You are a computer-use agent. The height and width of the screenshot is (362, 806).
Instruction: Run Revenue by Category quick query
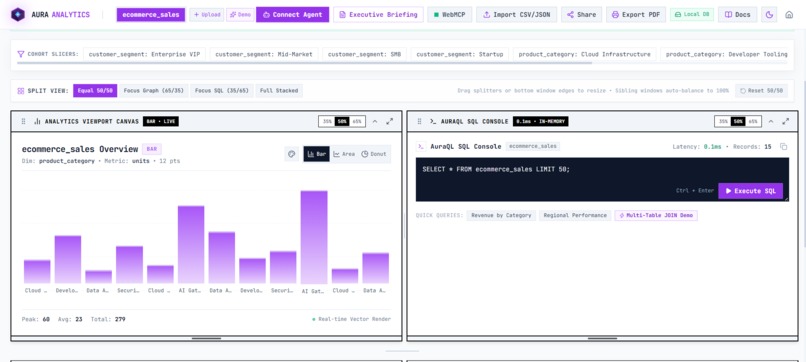[501, 215]
